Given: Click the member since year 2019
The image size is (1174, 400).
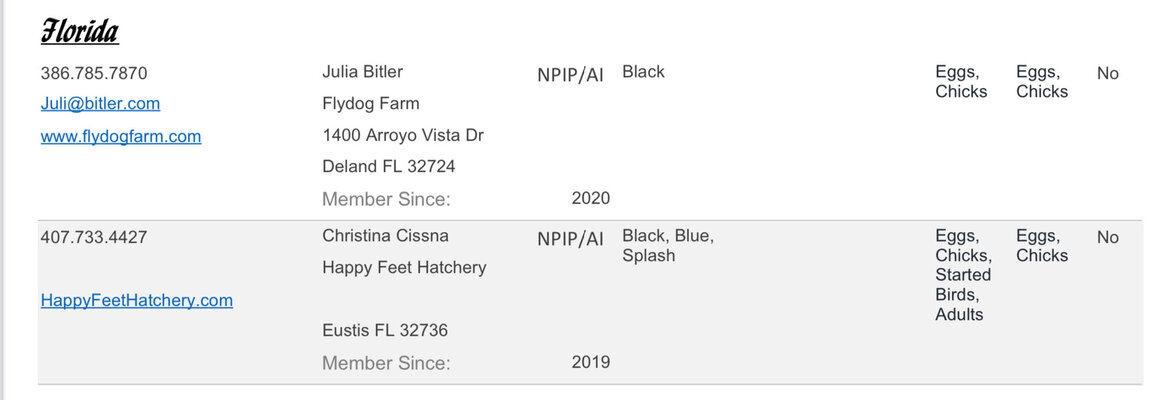Looking at the screenshot, I should 591,363.
